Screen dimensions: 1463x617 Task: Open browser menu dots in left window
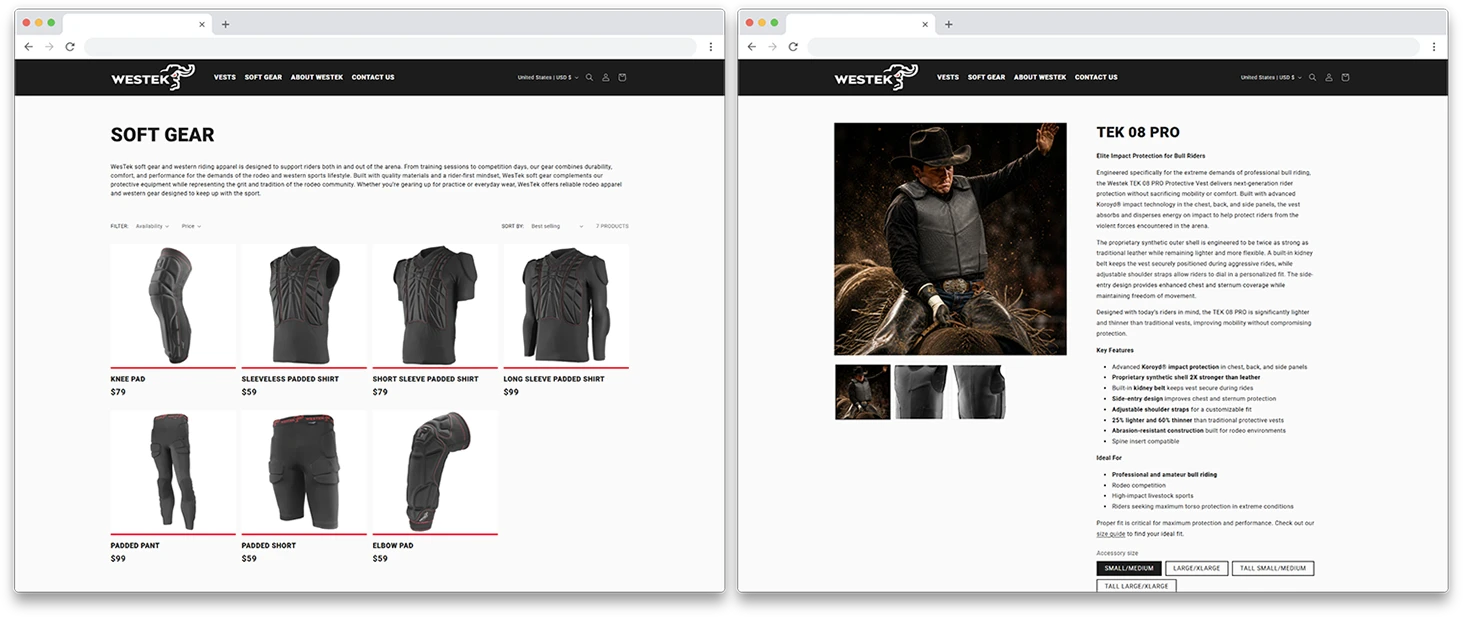[x=711, y=46]
